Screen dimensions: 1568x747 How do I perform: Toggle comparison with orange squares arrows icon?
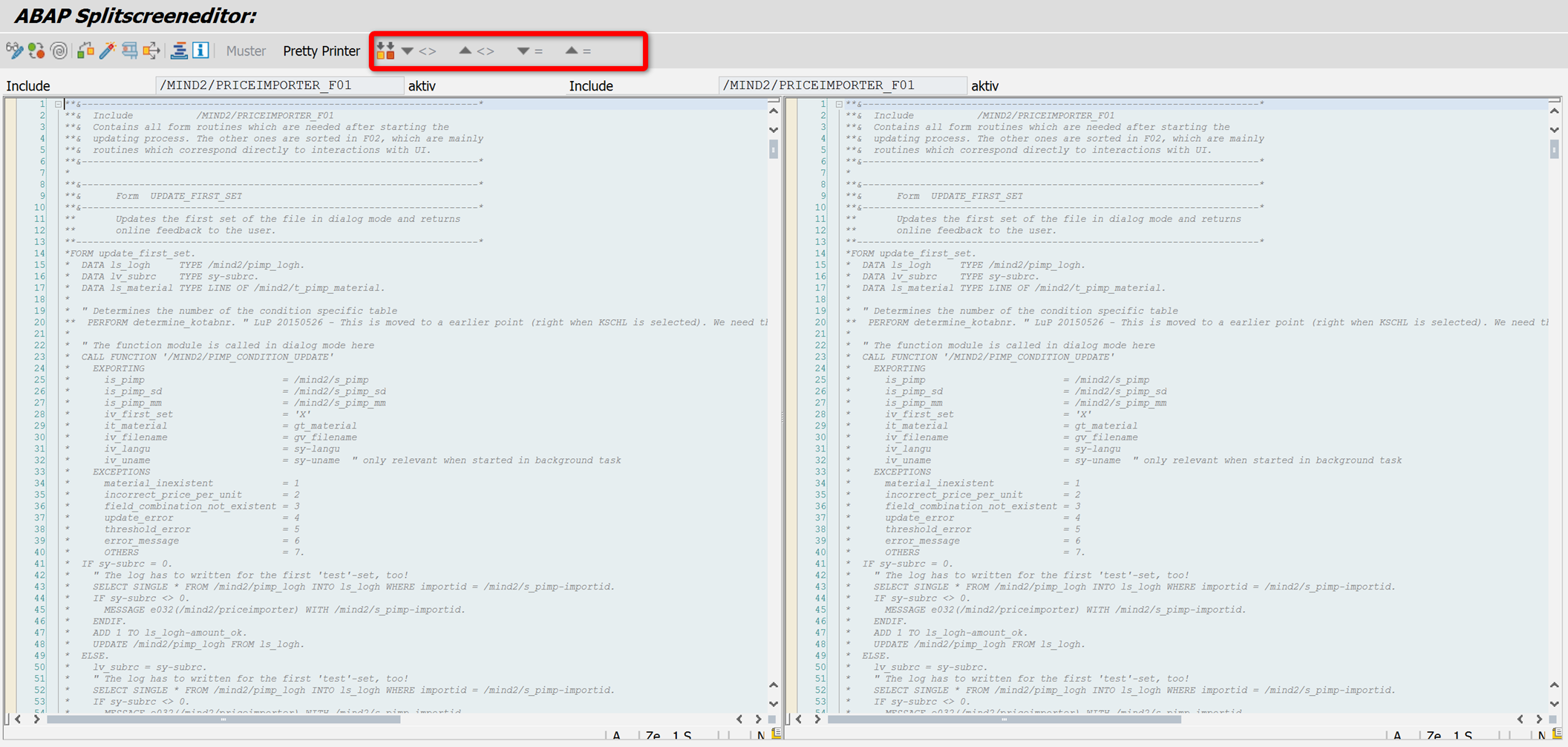coord(385,50)
